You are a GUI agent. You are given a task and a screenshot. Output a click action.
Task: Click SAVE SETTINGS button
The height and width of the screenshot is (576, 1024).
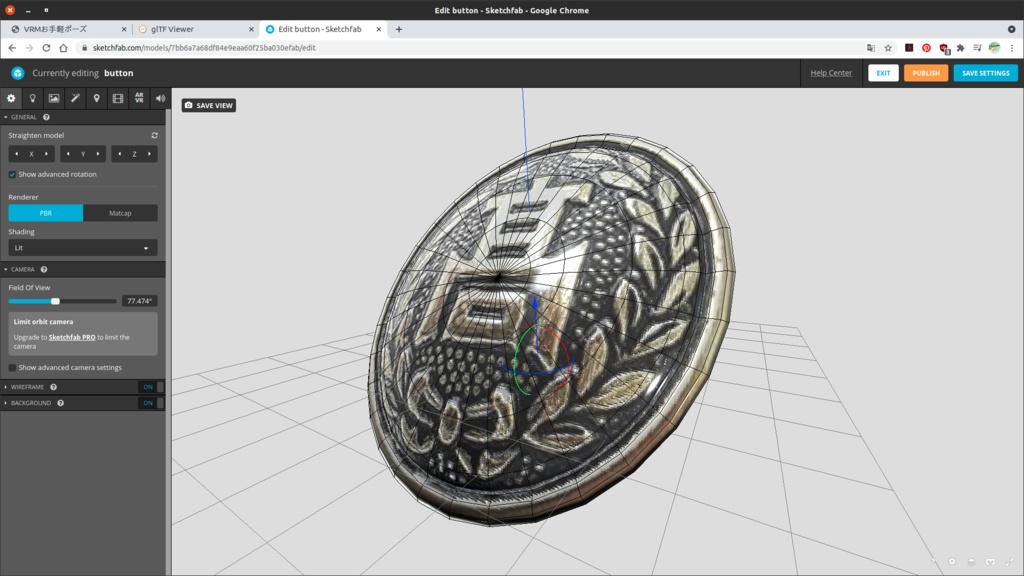(x=985, y=73)
